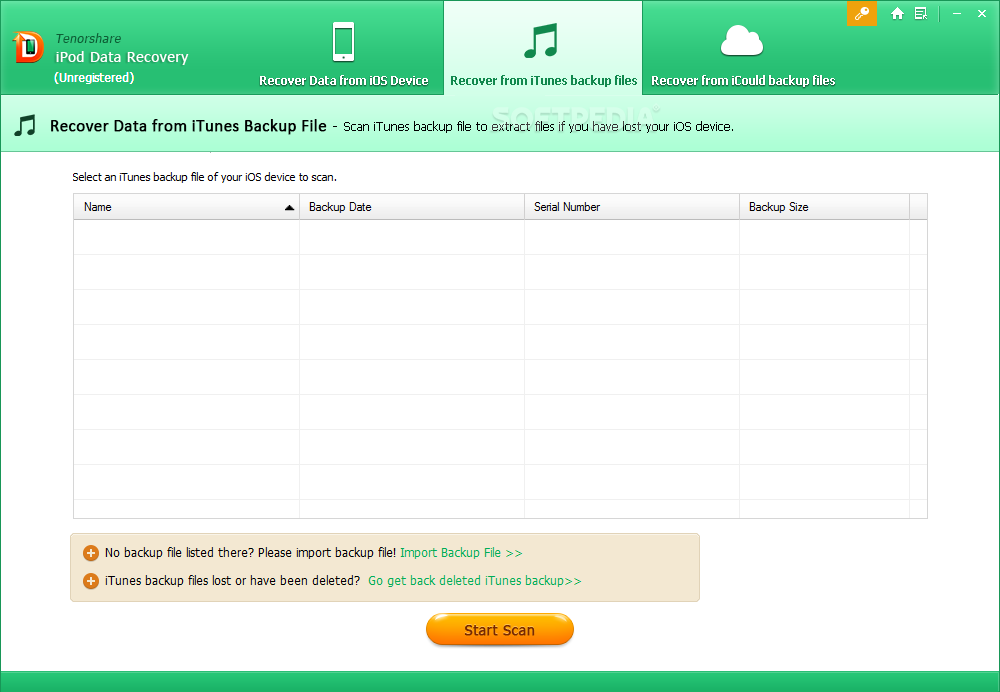This screenshot has width=1000, height=692.
Task: Open Go get back deleted iTunes backup>> link
Action: [x=474, y=581]
